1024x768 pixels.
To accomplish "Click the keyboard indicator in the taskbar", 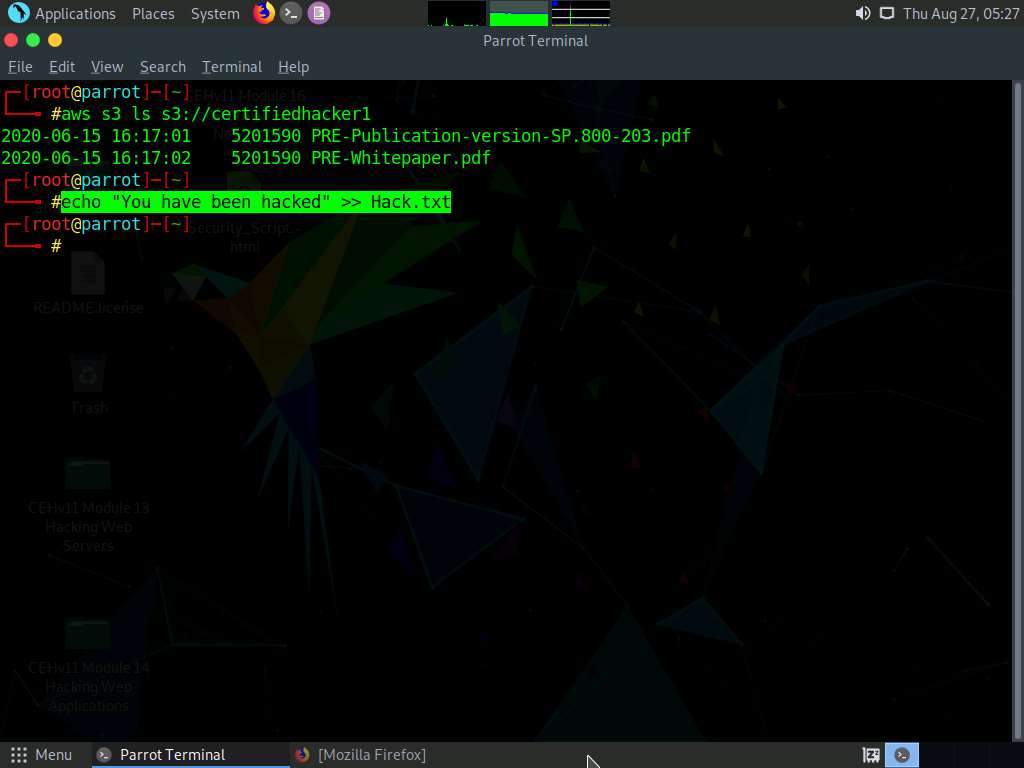I will (x=870, y=755).
